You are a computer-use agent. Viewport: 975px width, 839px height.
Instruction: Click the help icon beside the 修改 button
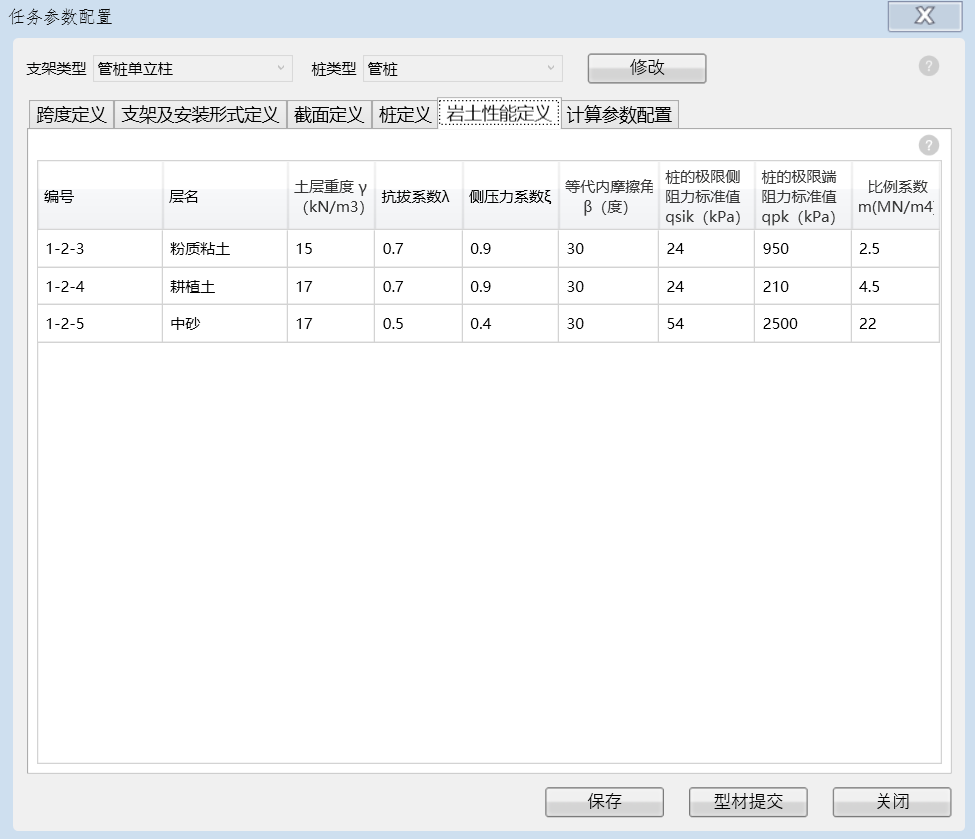(929, 67)
